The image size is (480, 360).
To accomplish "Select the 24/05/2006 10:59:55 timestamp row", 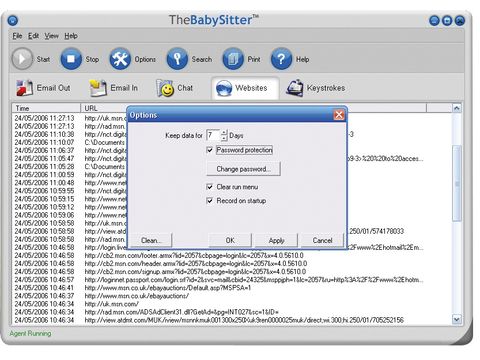I will (44, 191).
